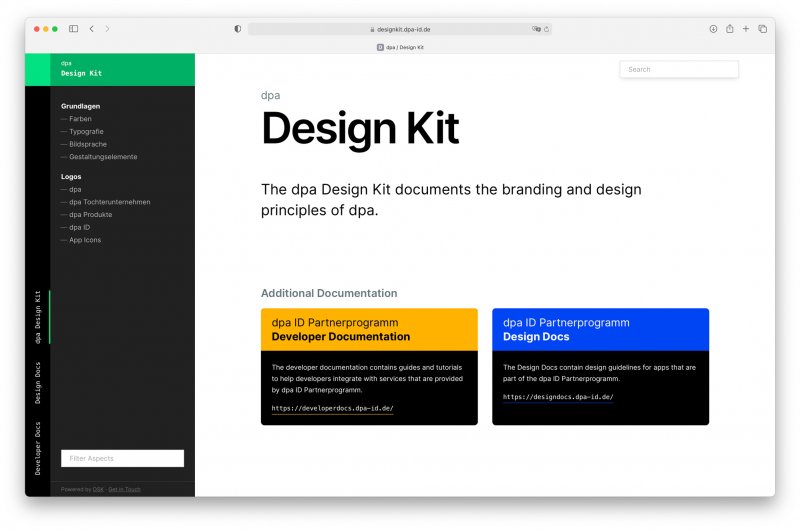Open App Icons in the sidebar

click(85, 240)
